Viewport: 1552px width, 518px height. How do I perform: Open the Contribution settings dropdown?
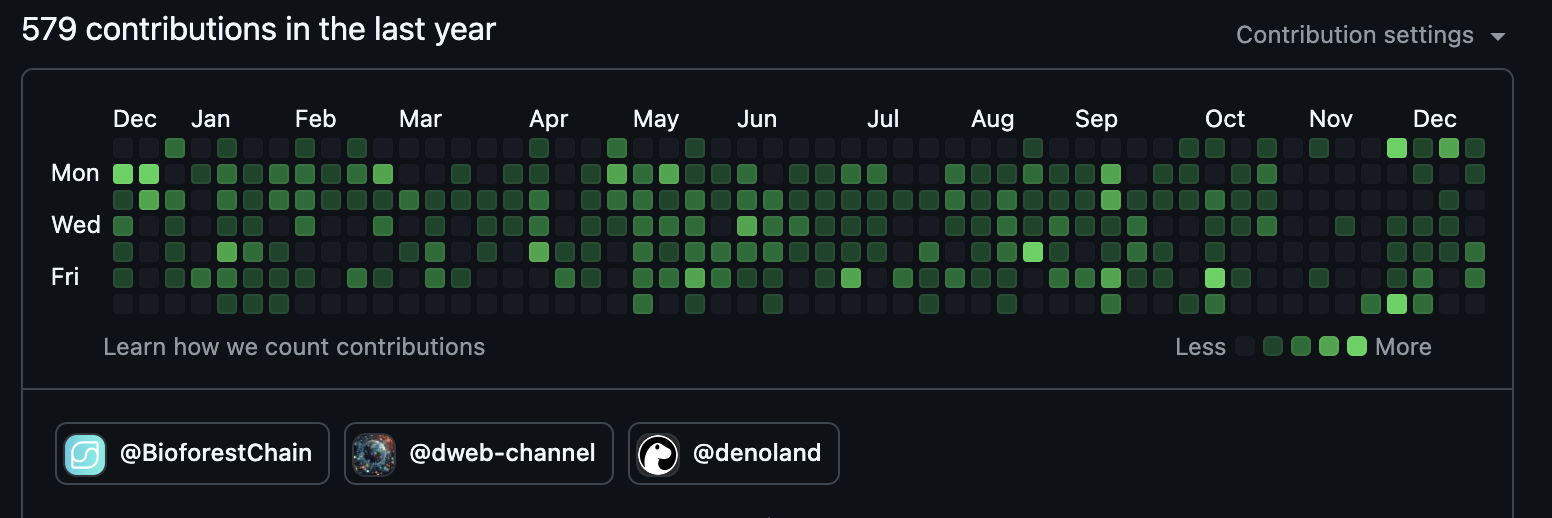click(1371, 35)
